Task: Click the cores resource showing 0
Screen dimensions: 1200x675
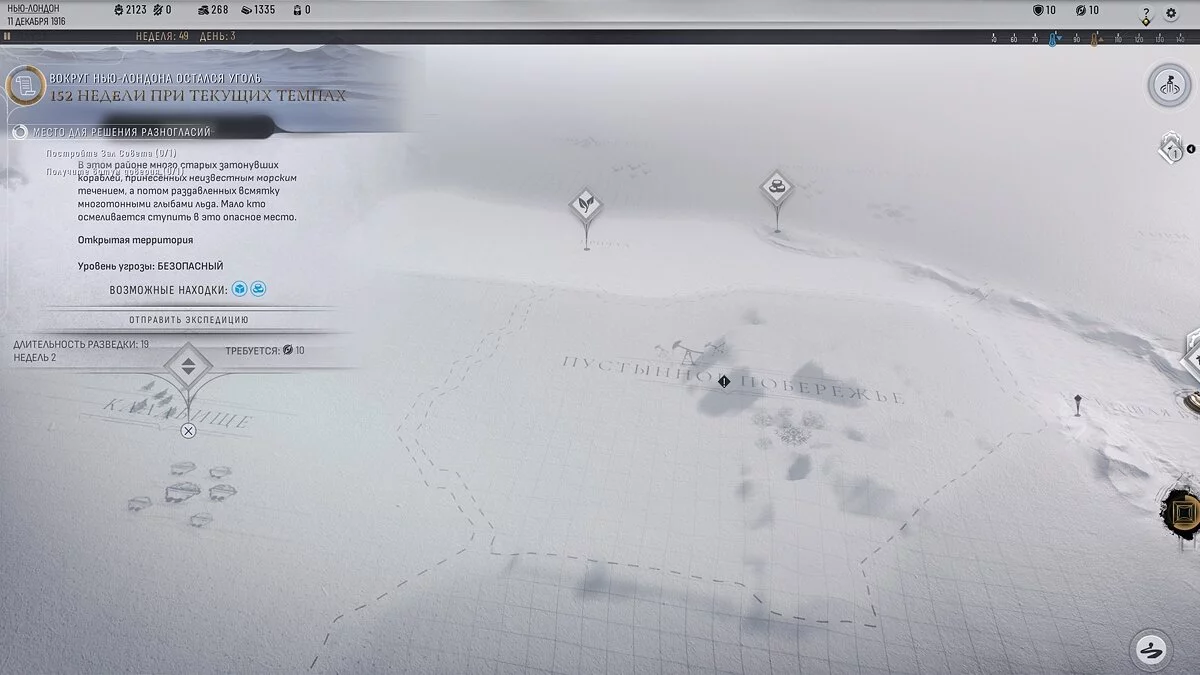Action: [x=300, y=10]
